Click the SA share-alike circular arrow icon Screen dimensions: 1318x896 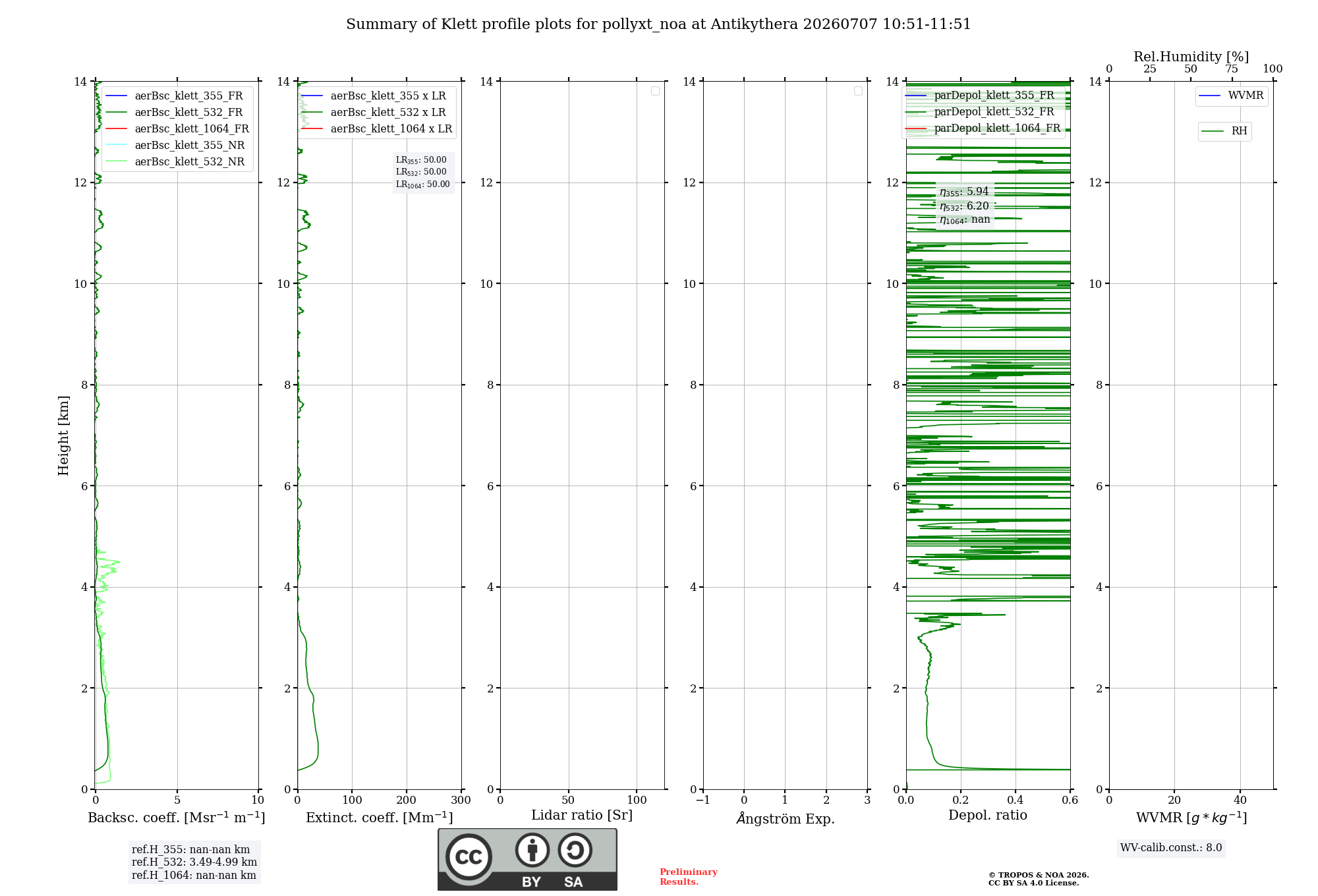pos(575,850)
